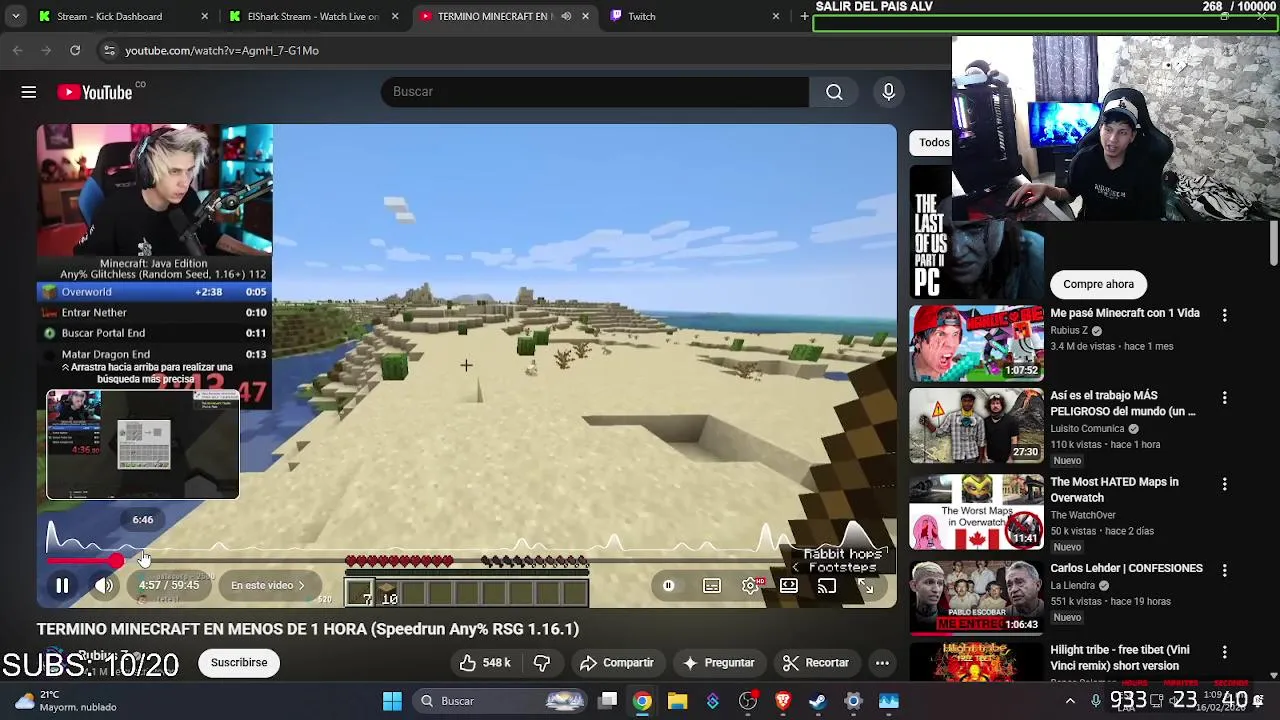Screen dimensions: 1280x720
Task: Pause the YouTube video
Action: coord(62,586)
